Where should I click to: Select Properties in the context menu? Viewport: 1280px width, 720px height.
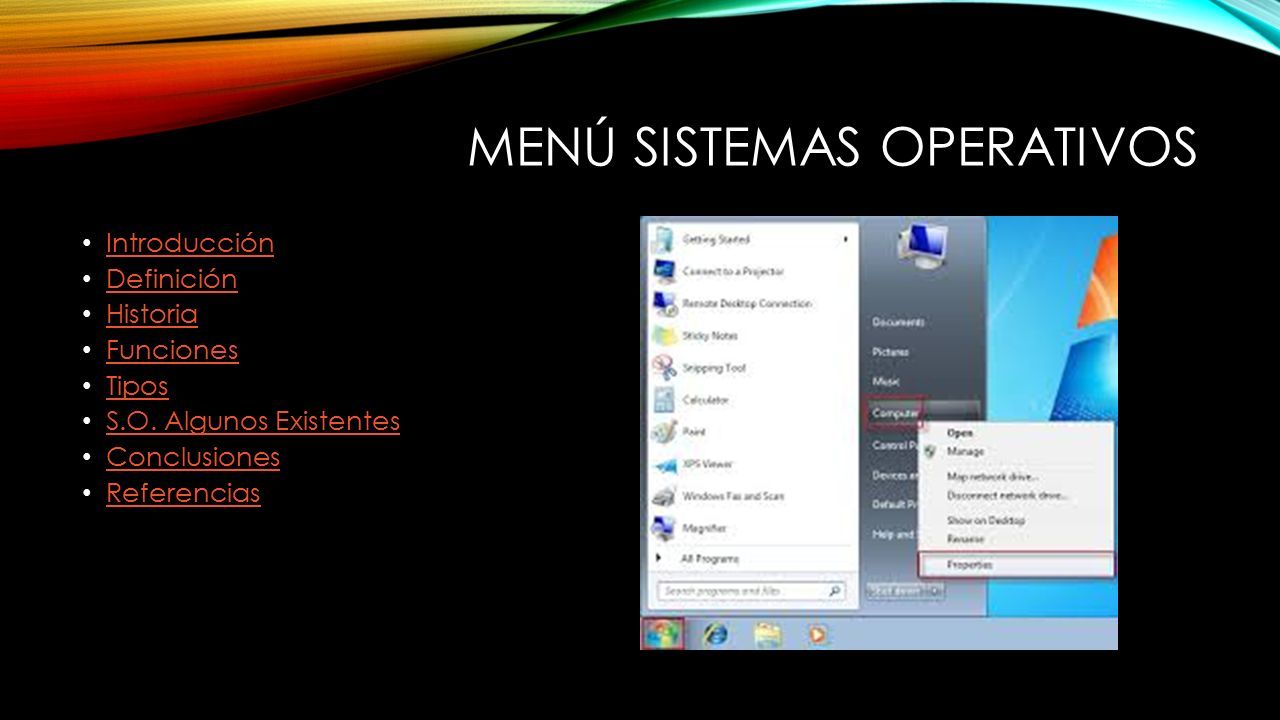tap(1016, 565)
